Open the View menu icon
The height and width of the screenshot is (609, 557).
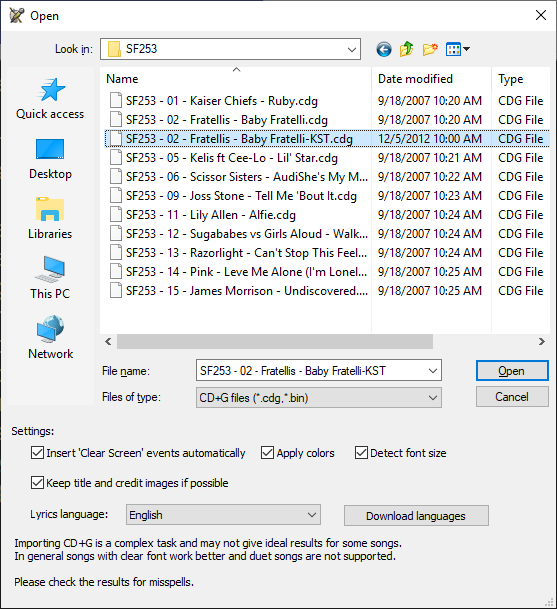[458, 49]
